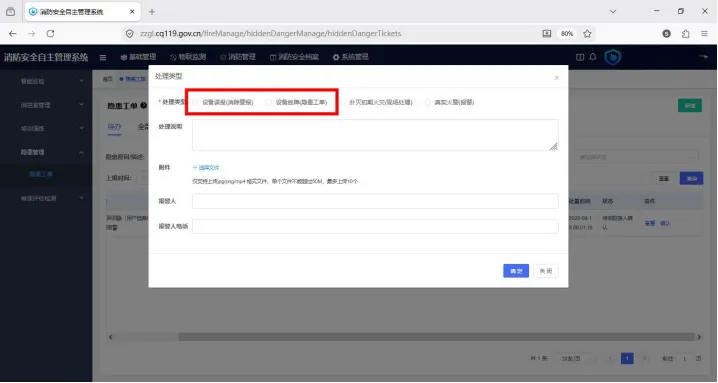This screenshot has width=718, height=383.
Task: Click the table scrollbar right arrow
Action: pos(699,337)
